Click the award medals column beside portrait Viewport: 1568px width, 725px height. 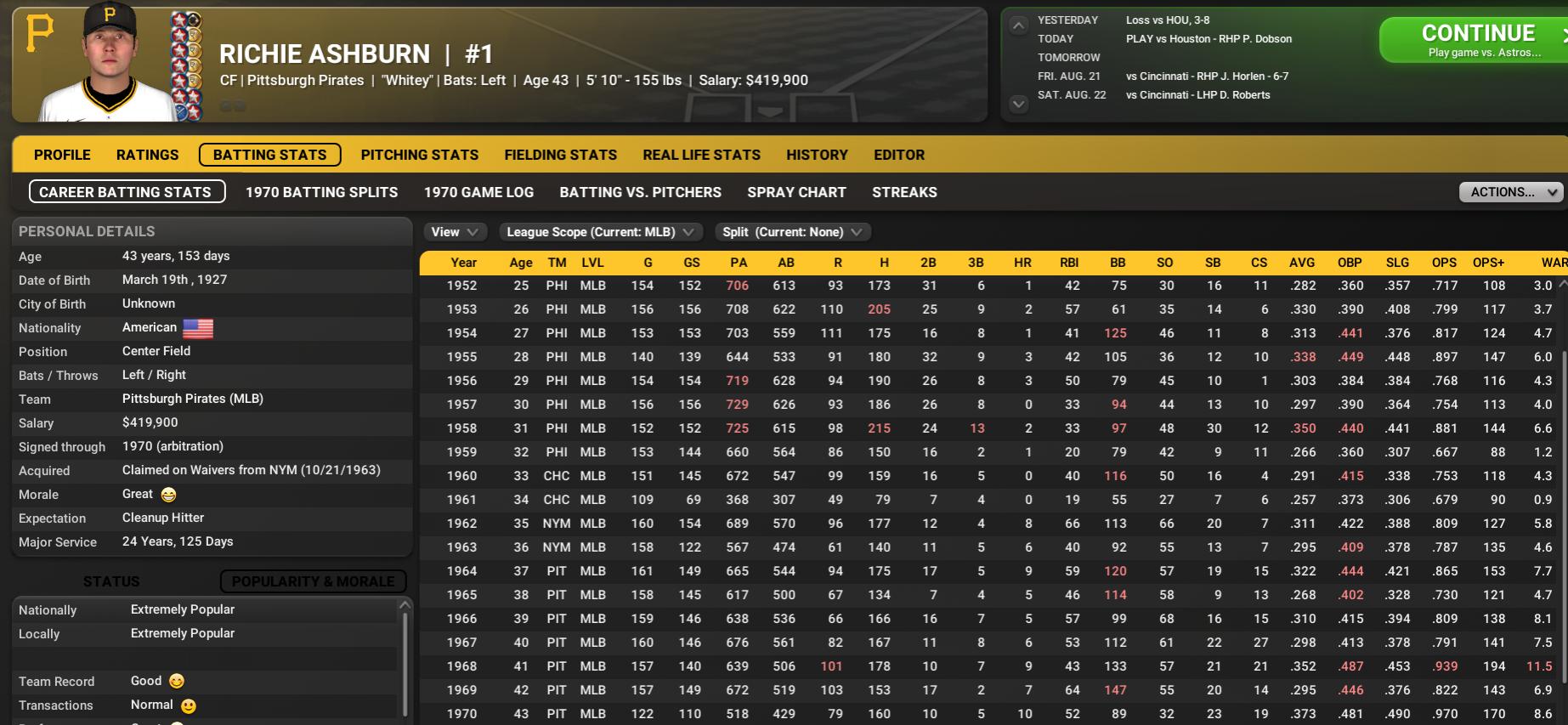[x=186, y=66]
